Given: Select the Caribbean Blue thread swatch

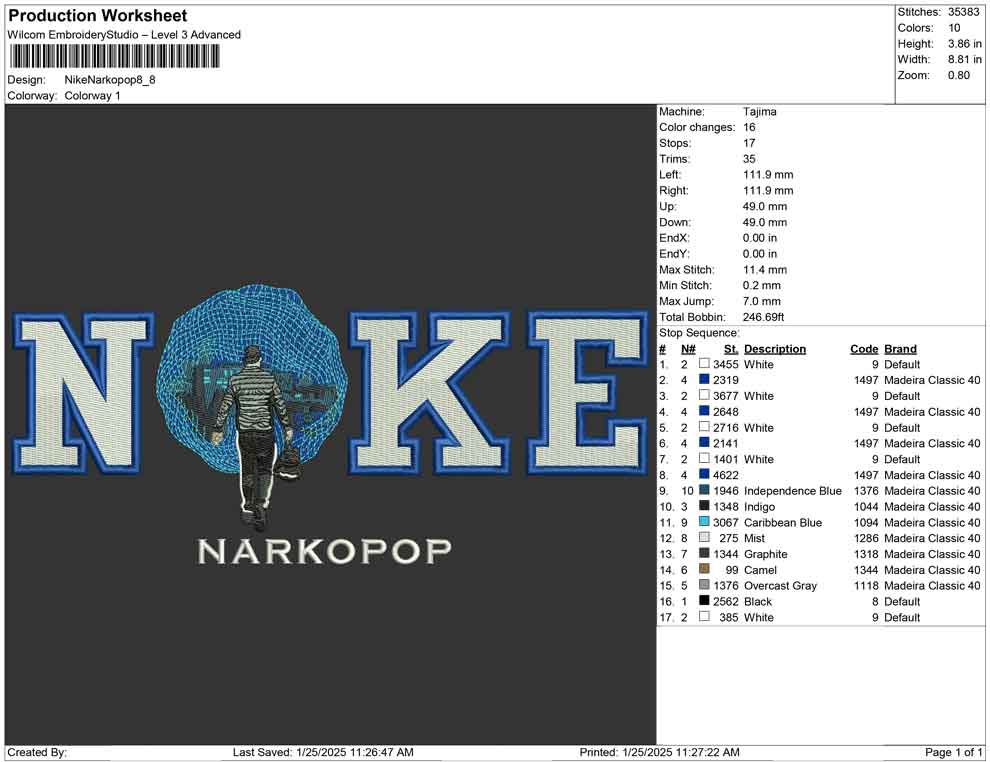Looking at the screenshot, I should [x=703, y=522].
